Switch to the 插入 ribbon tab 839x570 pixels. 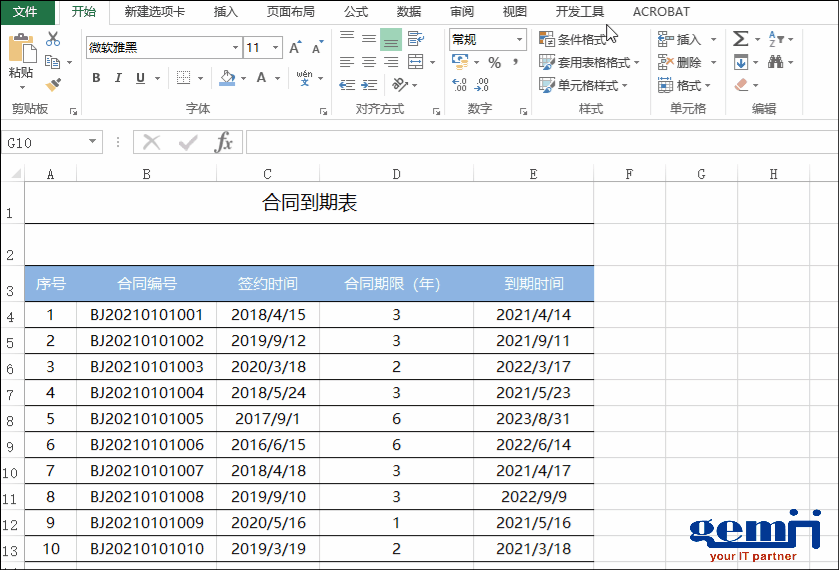pos(225,12)
